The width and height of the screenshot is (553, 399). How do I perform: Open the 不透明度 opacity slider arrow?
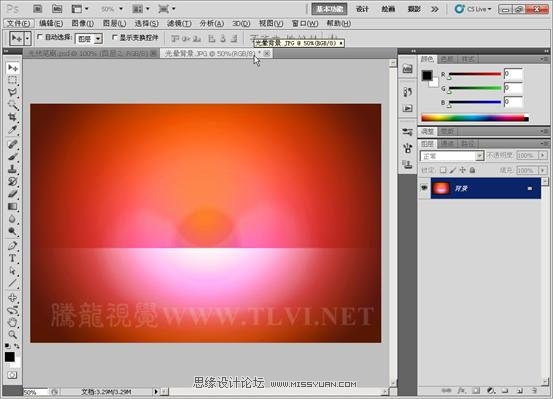click(x=543, y=155)
